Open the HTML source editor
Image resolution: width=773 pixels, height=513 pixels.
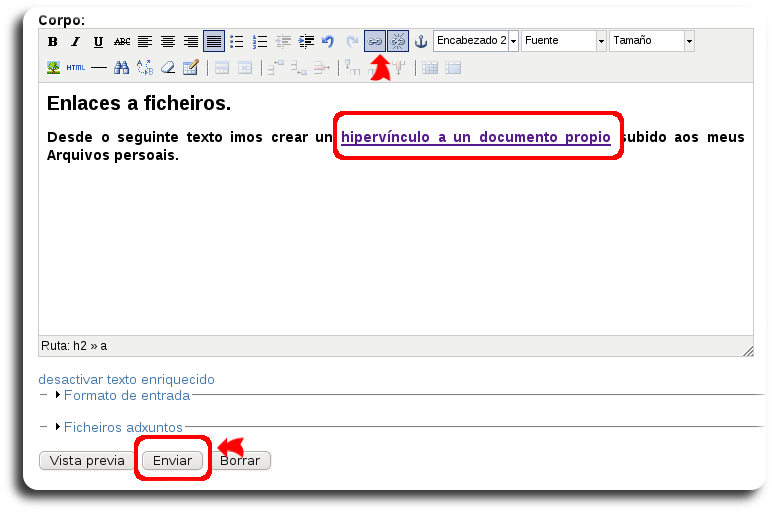pyautogui.click(x=76, y=68)
